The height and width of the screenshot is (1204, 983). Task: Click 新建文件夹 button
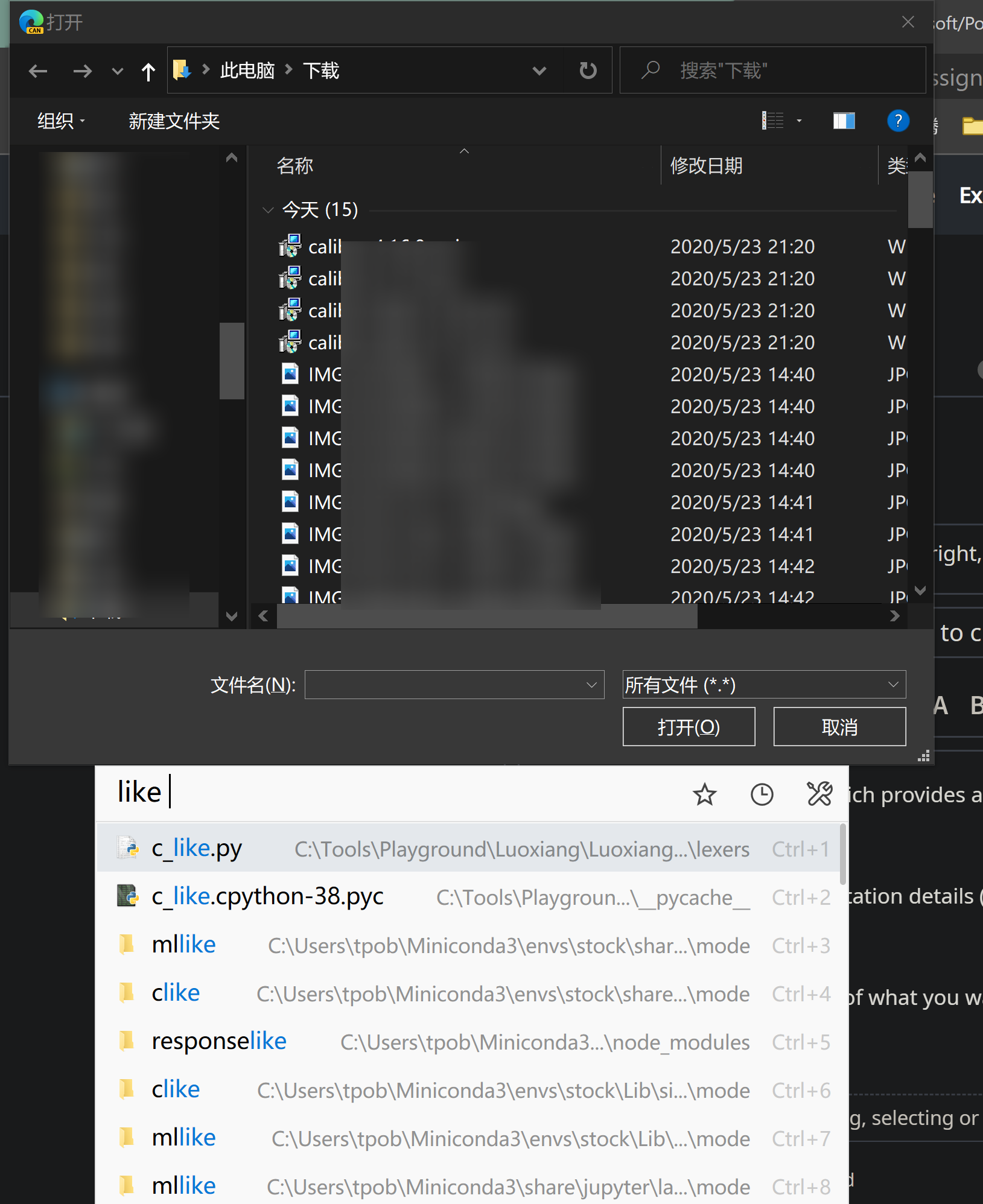coord(174,121)
